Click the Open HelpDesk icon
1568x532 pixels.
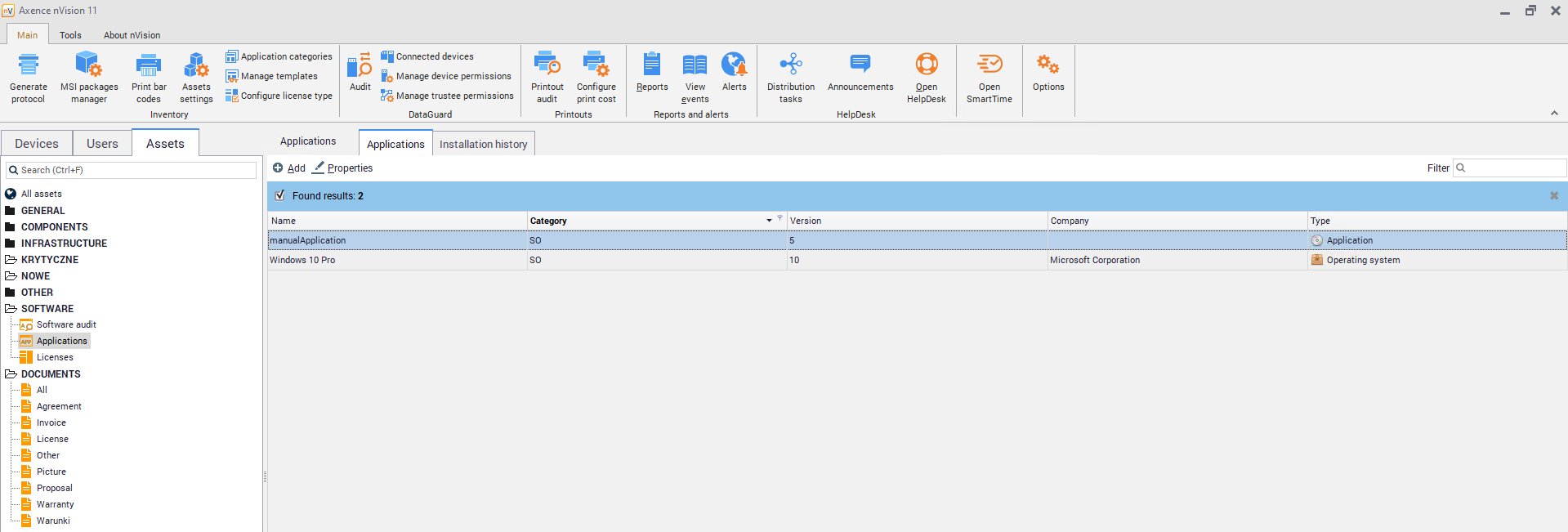point(926,65)
